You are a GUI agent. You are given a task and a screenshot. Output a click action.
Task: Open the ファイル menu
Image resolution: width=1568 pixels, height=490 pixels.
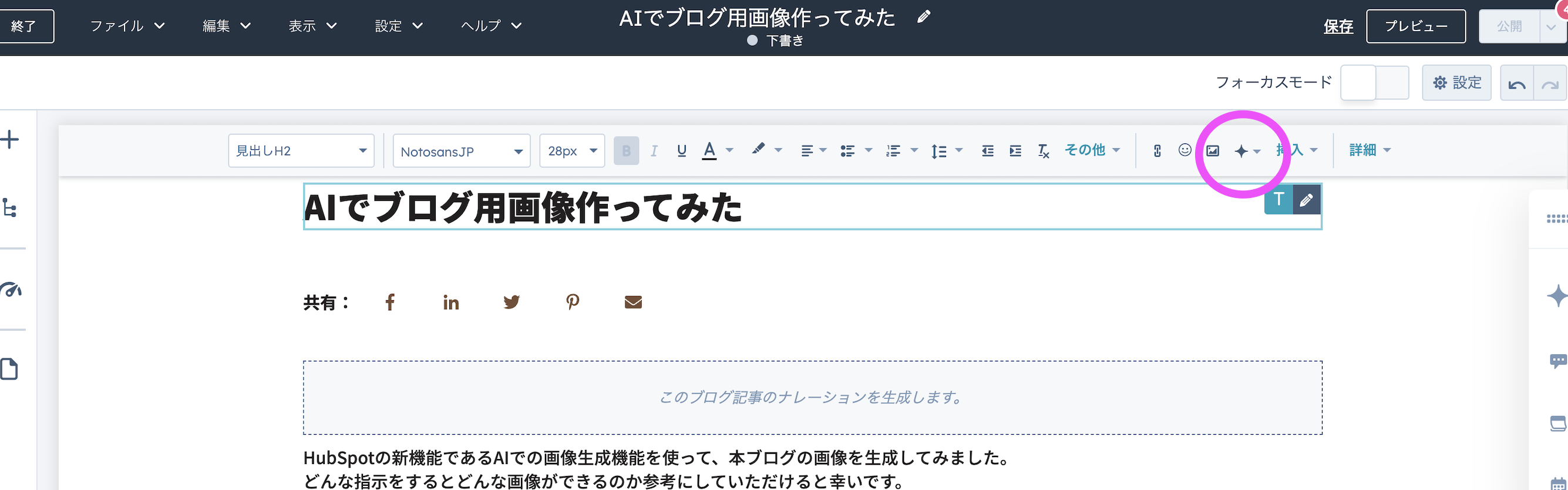(x=127, y=26)
